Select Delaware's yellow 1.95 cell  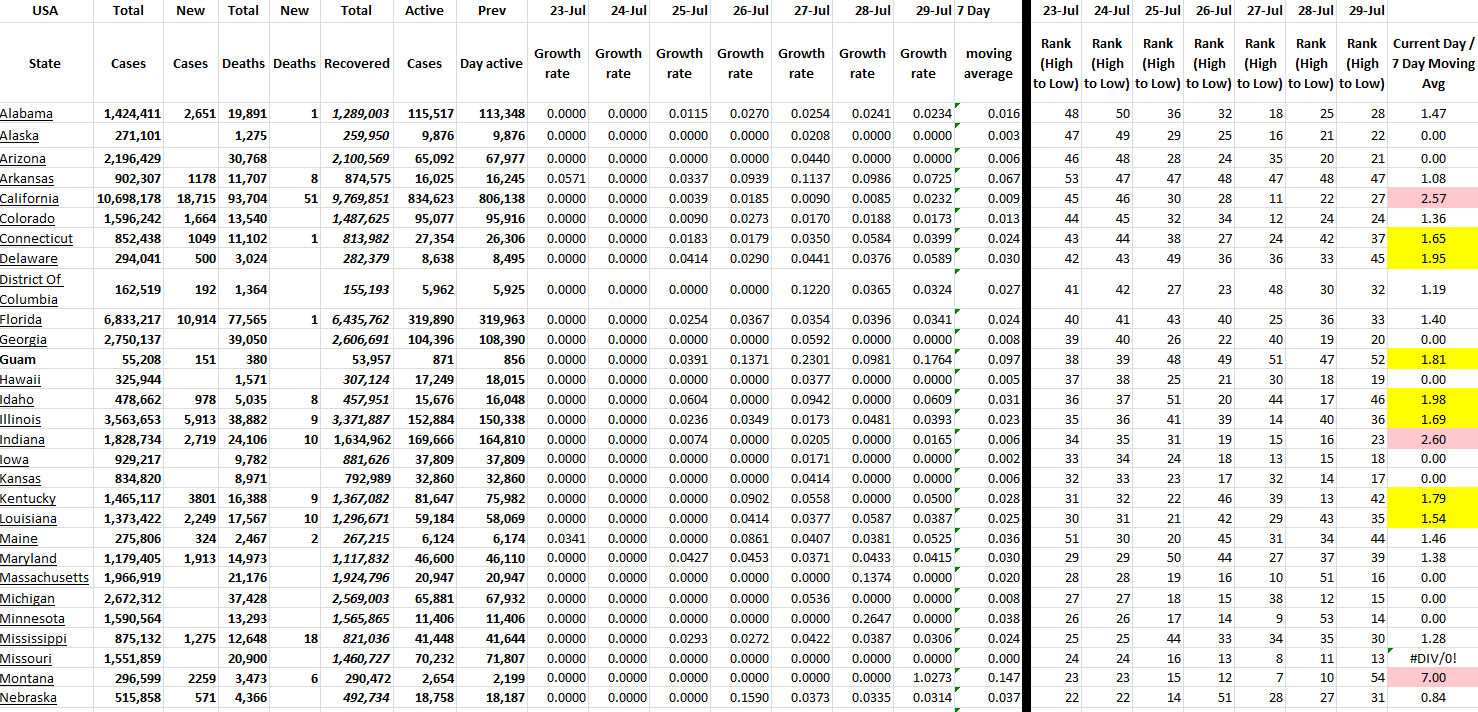coord(1433,259)
